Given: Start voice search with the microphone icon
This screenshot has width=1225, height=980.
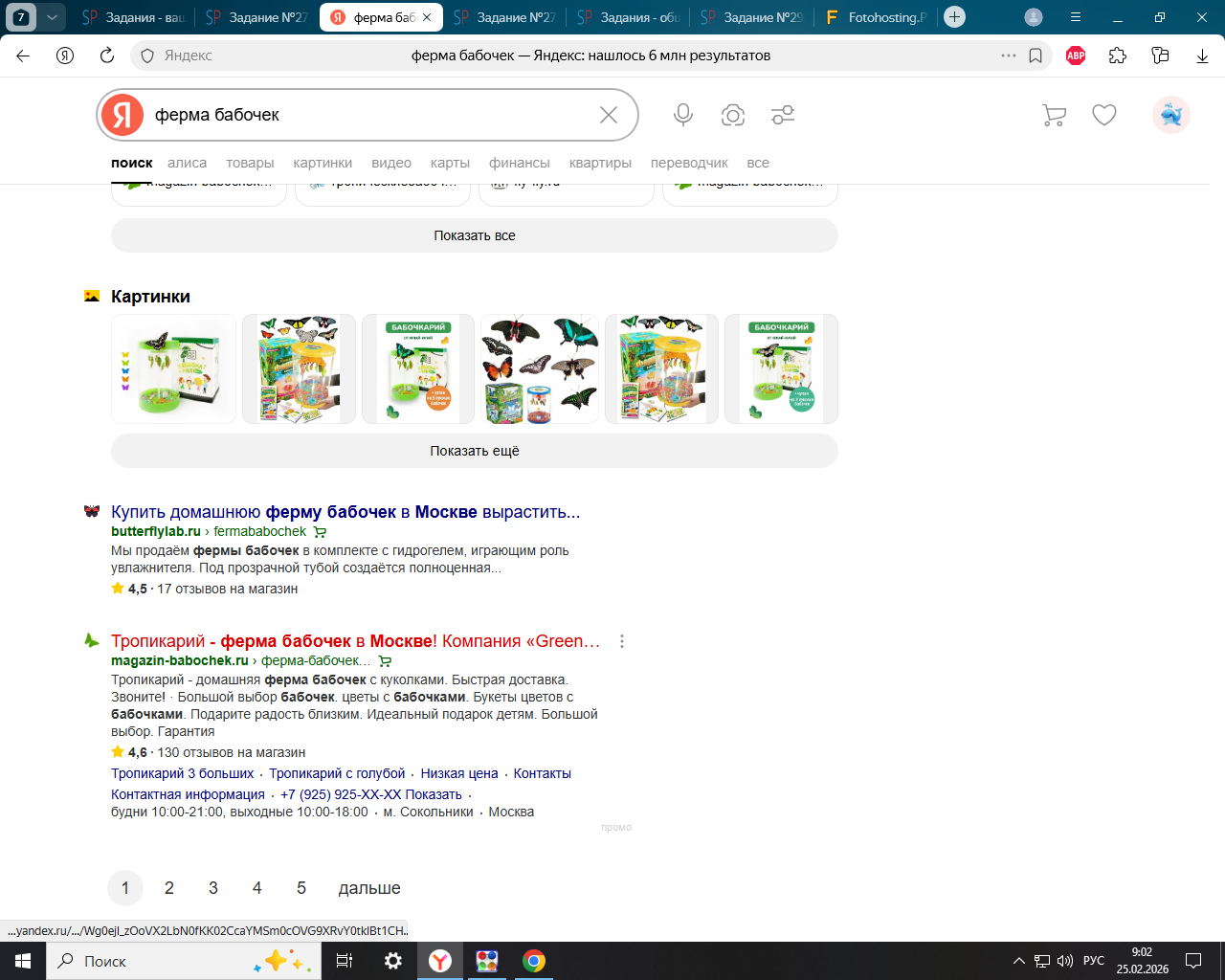Looking at the screenshot, I should coord(683,115).
